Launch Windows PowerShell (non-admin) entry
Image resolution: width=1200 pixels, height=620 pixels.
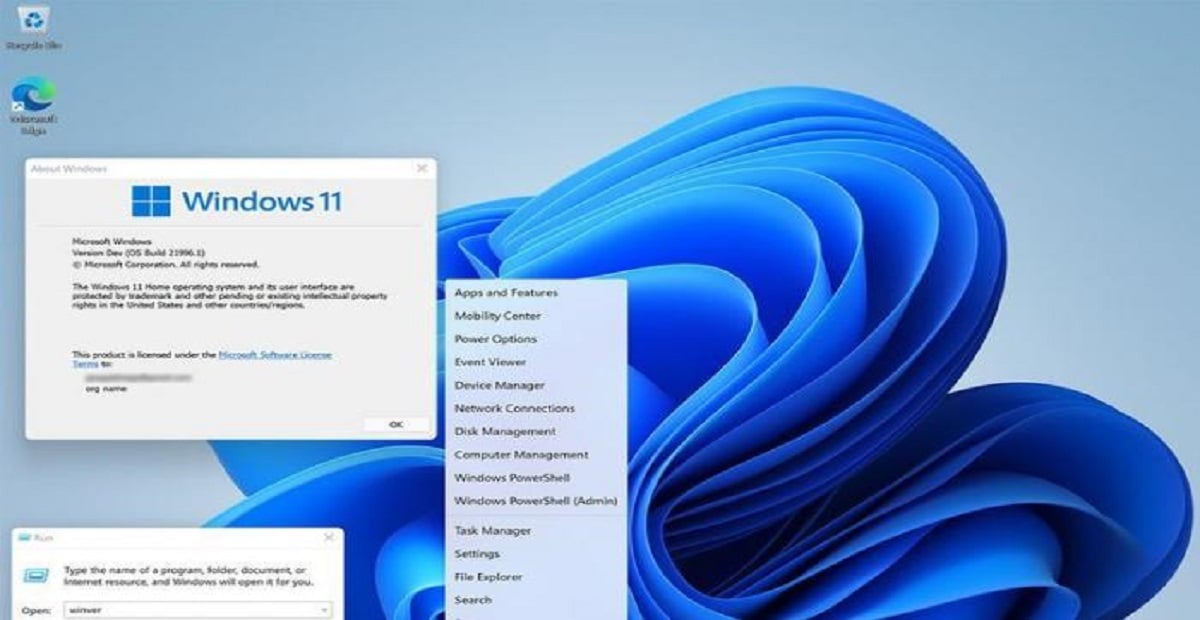[x=512, y=477]
